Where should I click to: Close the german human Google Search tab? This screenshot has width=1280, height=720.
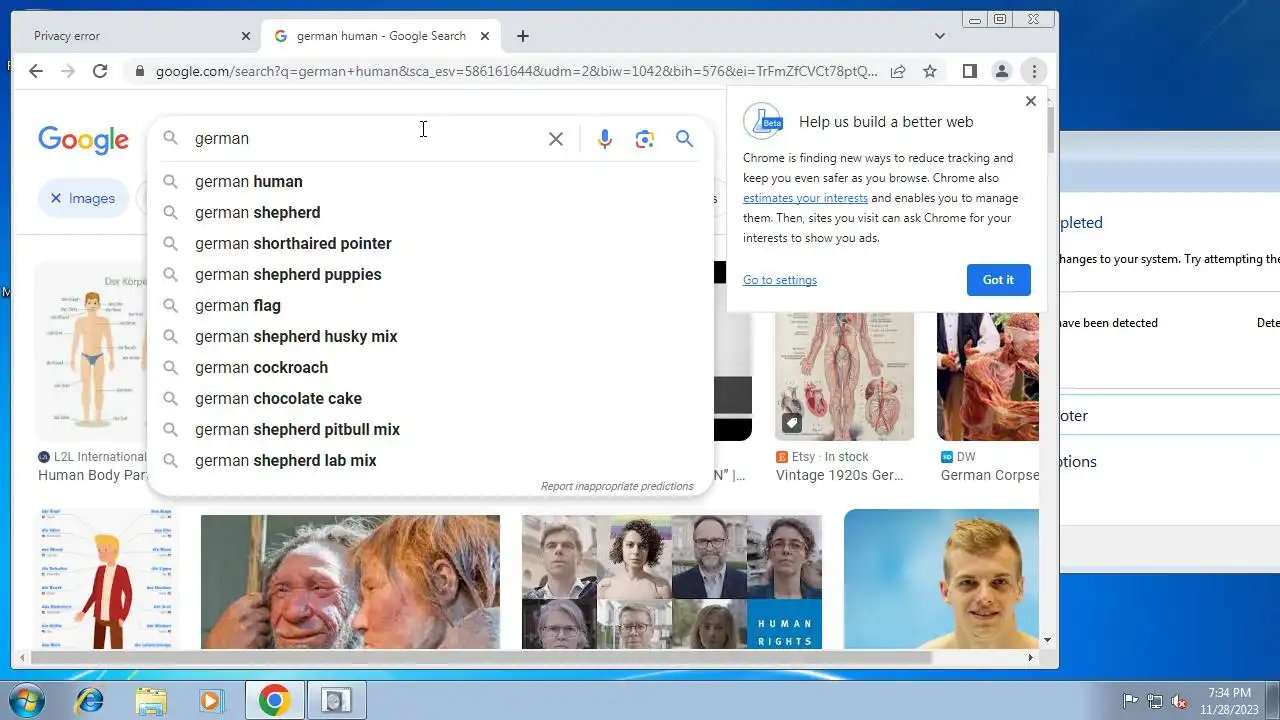point(485,36)
